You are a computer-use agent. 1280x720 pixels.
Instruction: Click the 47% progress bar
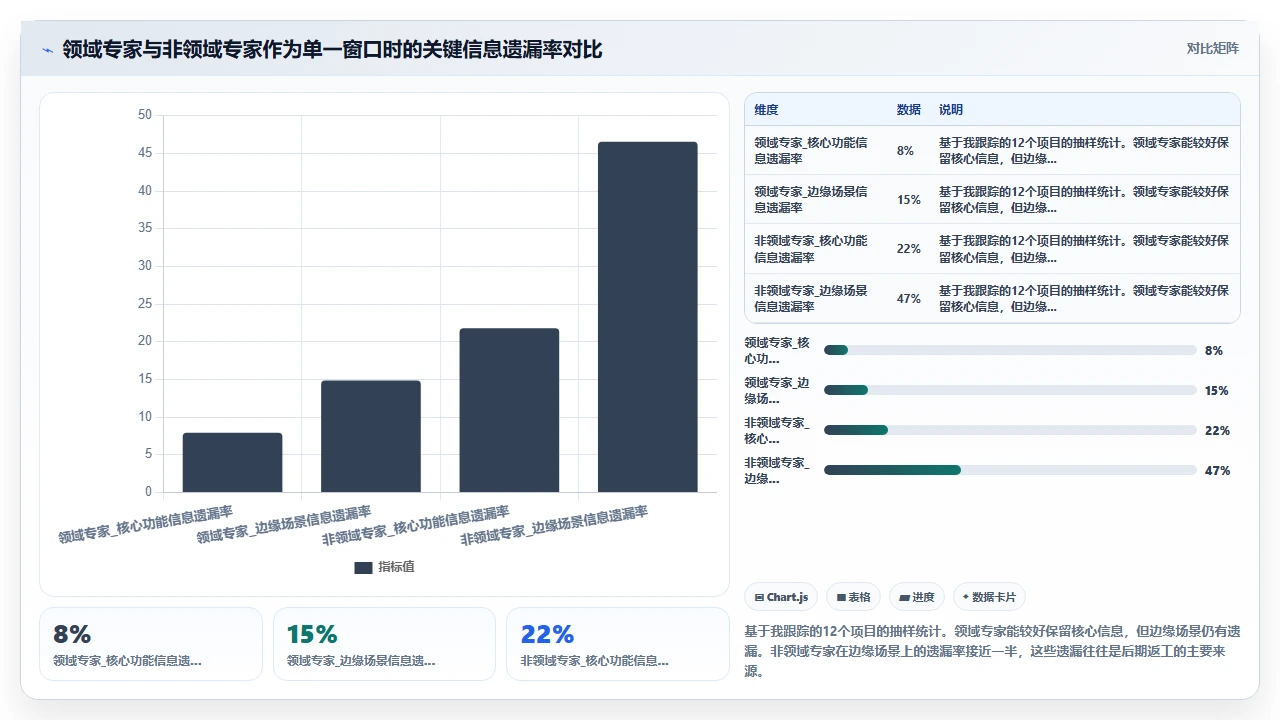[x=1010, y=470]
